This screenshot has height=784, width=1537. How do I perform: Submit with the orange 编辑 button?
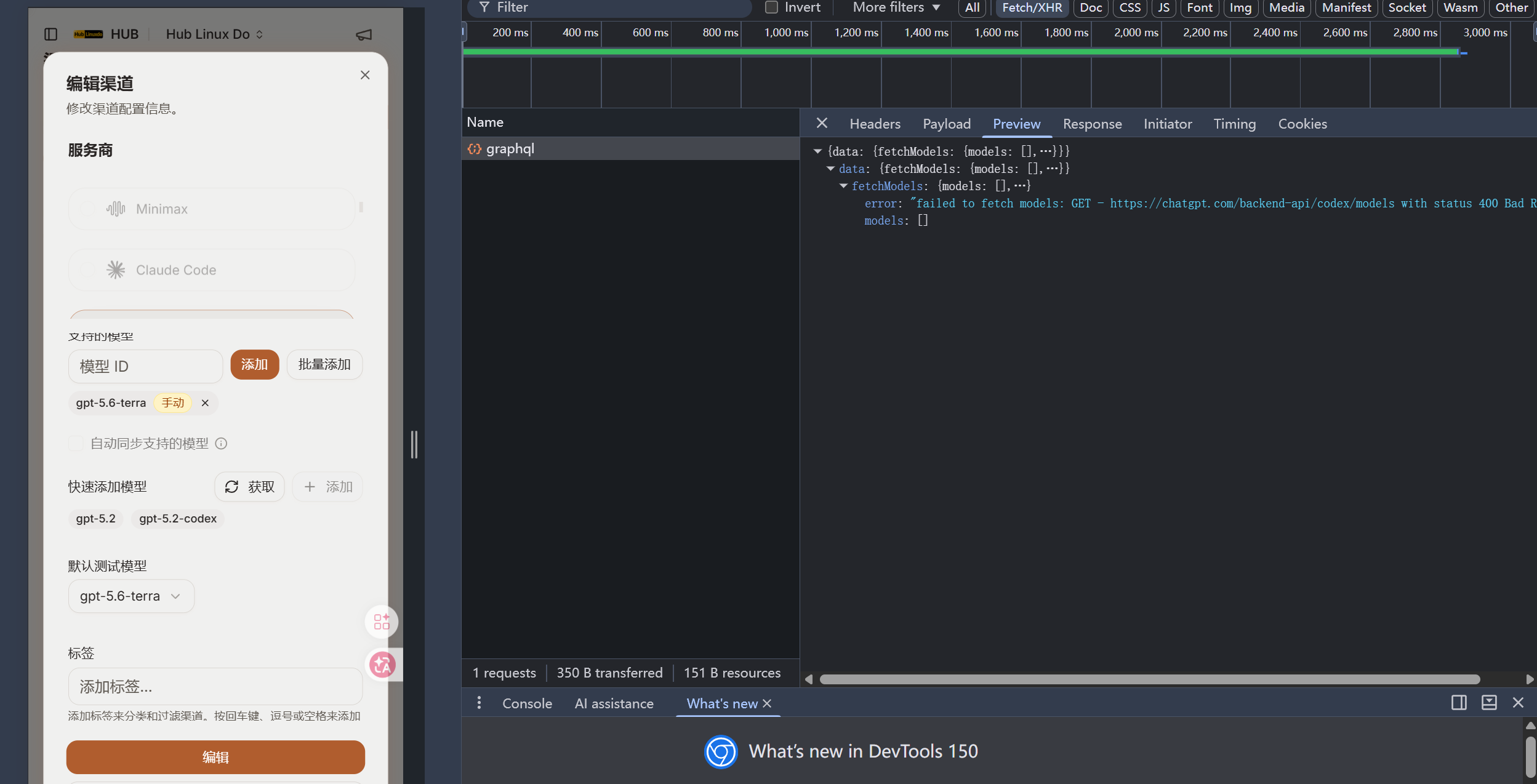pos(215,757)
